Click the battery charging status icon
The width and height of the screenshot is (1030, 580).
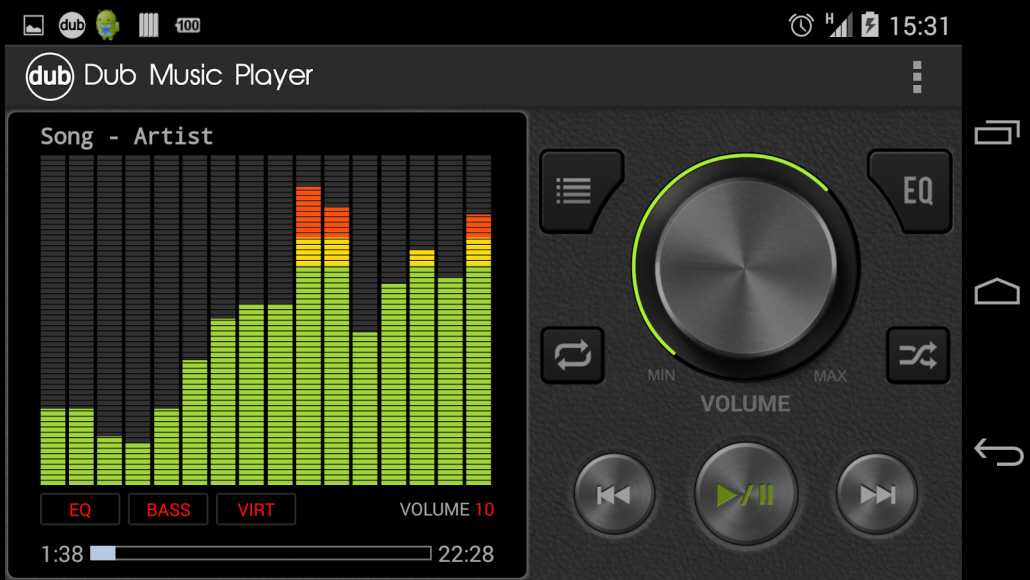click(869, 25)
